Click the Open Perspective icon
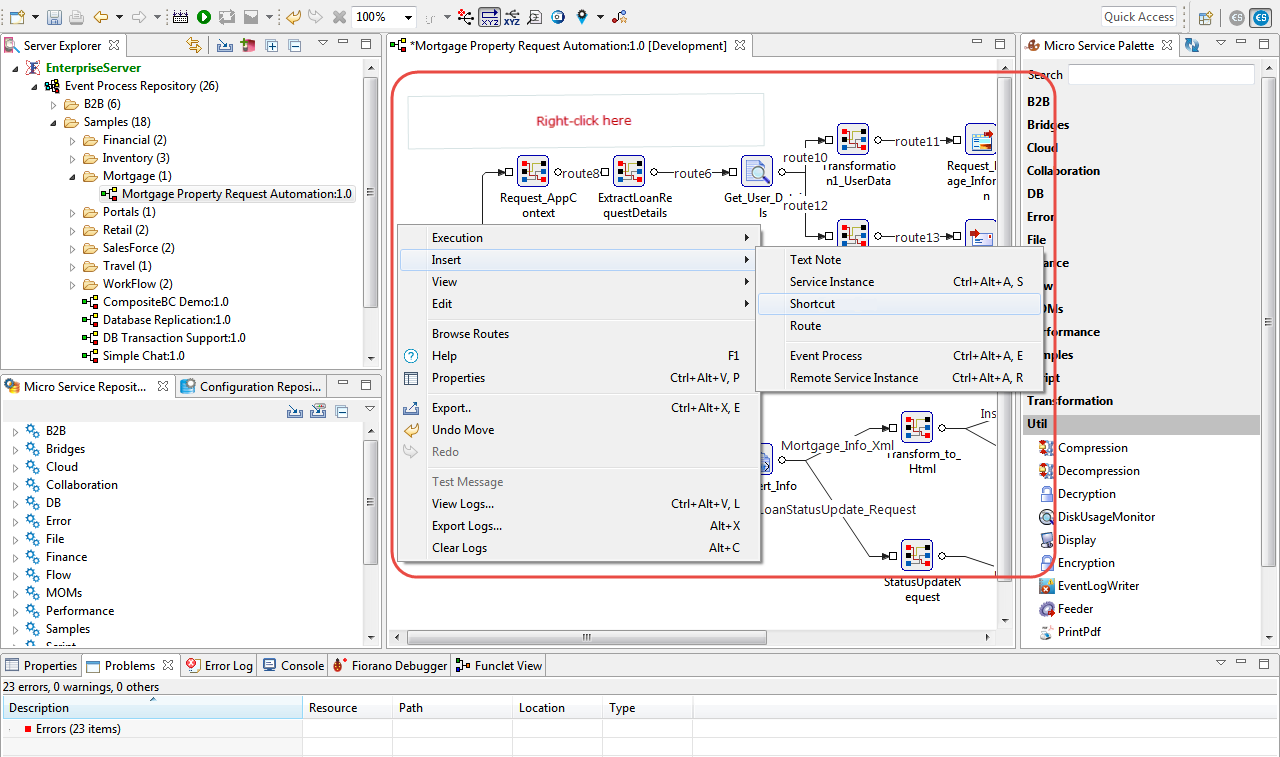The height and width of the screenshot is (757, 1280). [x=1206, y=17]
